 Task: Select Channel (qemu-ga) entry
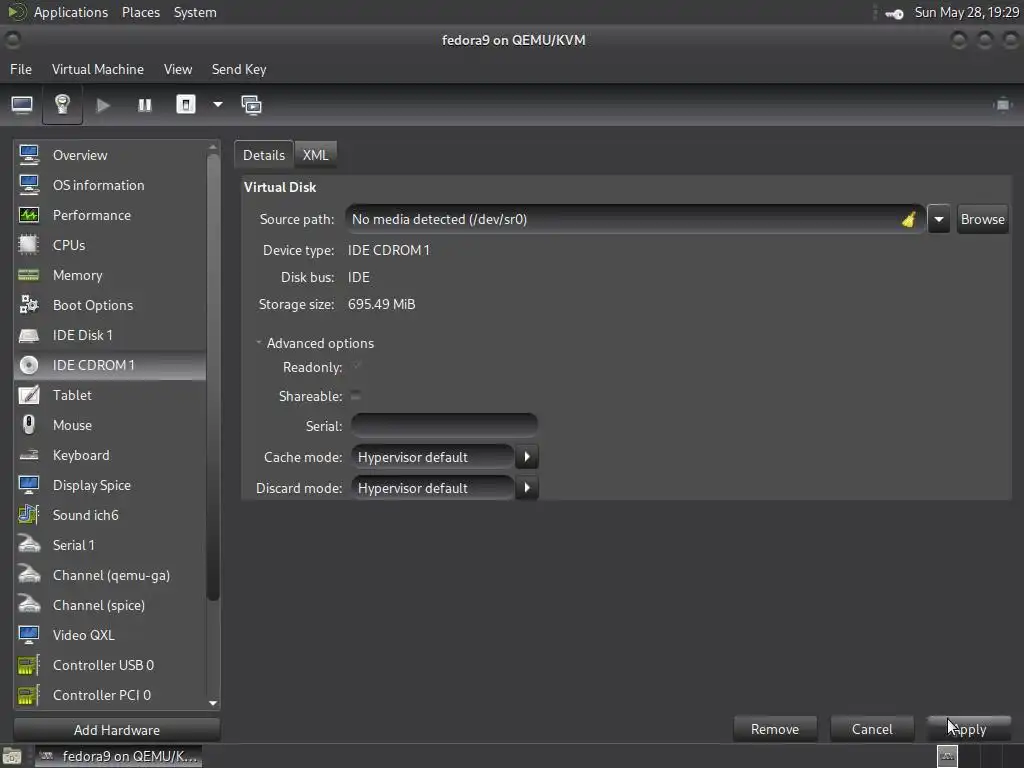click(110, 575)
